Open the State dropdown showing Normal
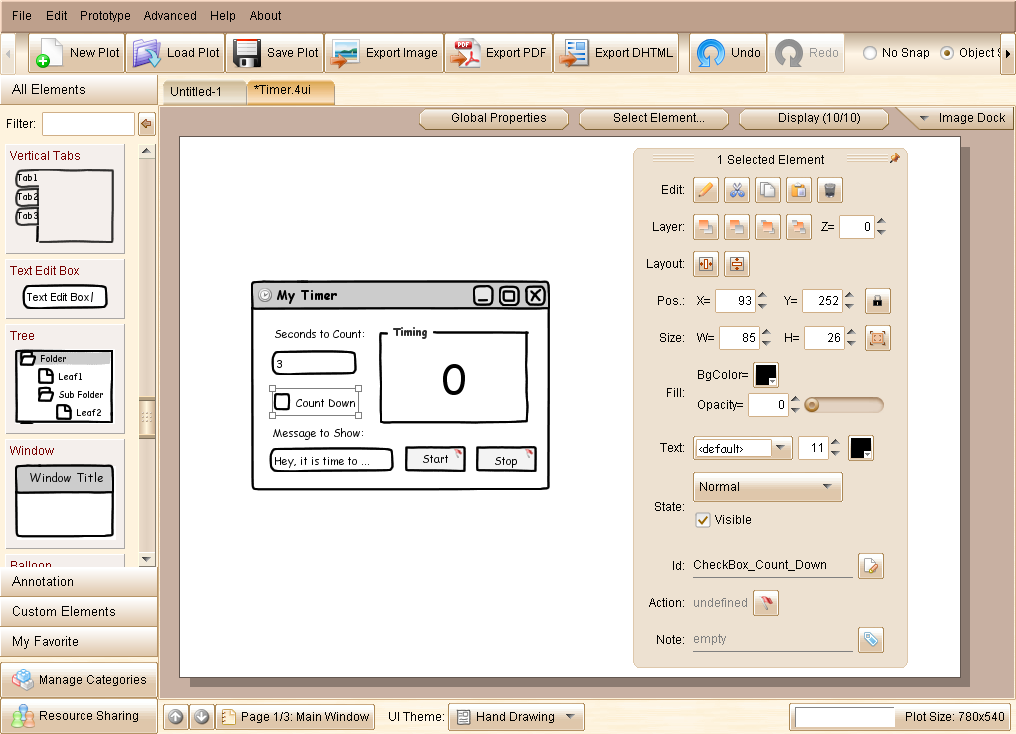The height and width of the screenshot is (734, 1016). coord(767,487)
